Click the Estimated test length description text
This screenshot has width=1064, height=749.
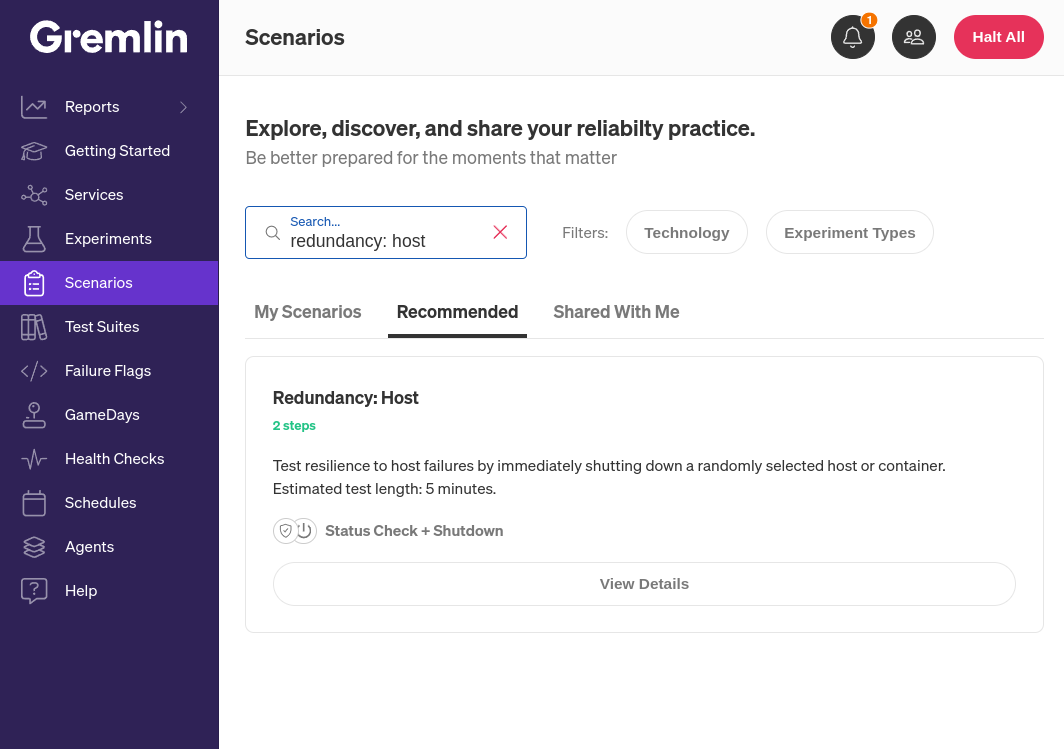click(384, 489)
